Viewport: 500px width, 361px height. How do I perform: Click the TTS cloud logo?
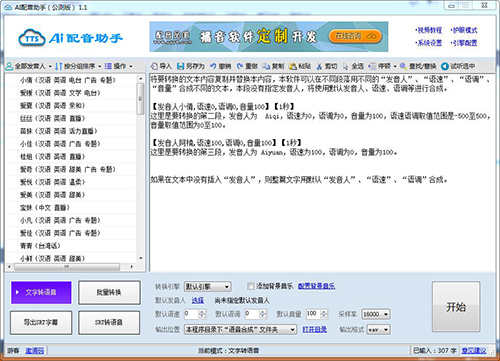pos(32,38)
